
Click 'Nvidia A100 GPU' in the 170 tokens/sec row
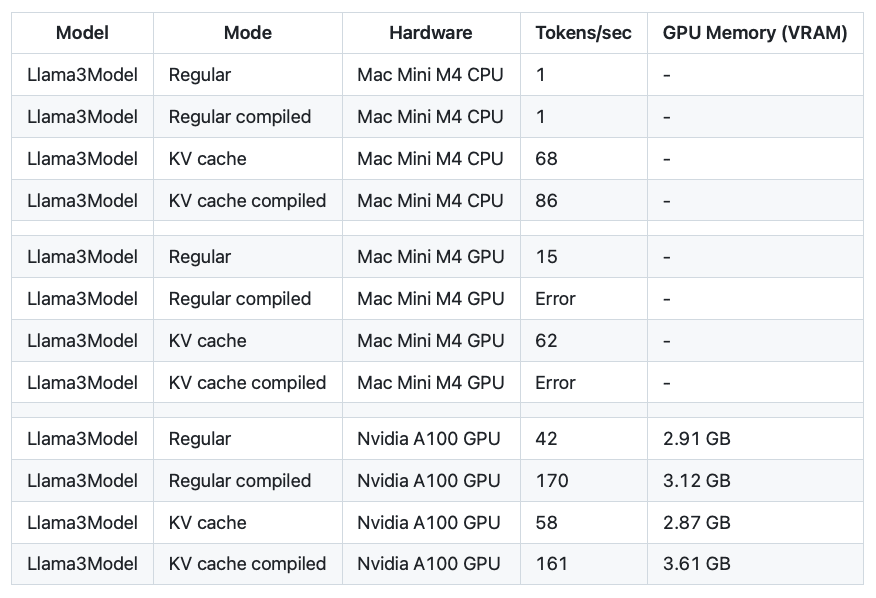pyautogui.click(x=429, y=481)
